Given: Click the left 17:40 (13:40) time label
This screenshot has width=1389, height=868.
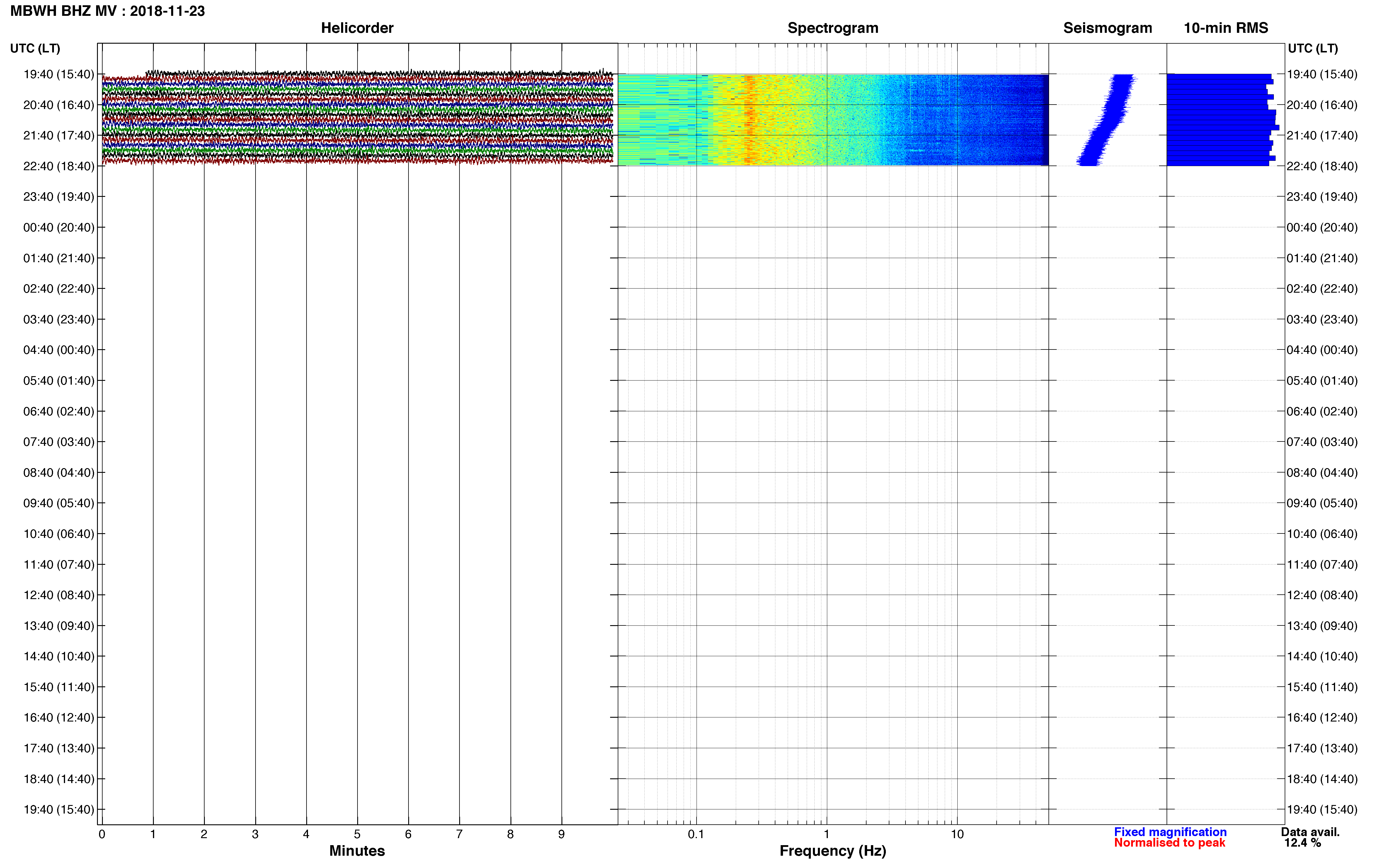Looking at the screenshot, I should tap(59, 748).
